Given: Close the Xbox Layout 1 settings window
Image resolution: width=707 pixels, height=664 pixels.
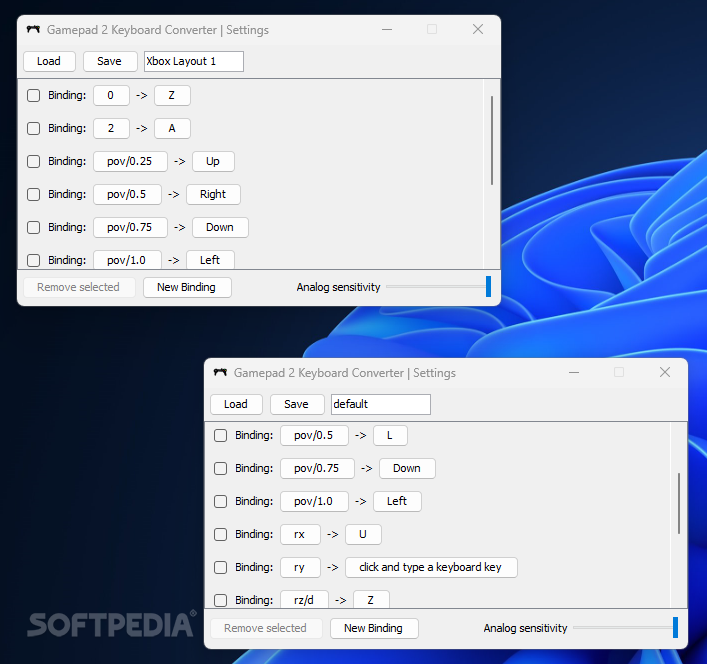Looking at the screenshot, I should (478, 30).
